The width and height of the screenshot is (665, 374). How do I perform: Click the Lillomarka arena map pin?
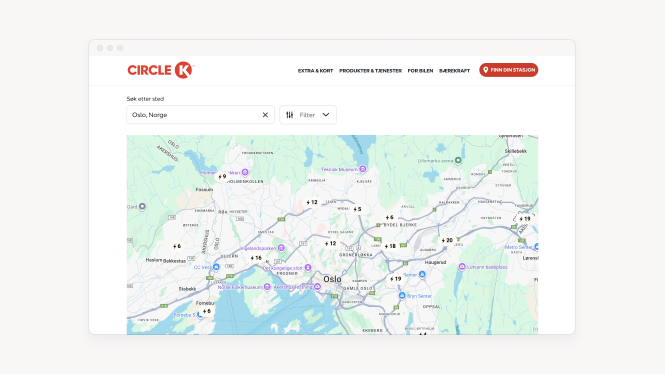point(458,160)
